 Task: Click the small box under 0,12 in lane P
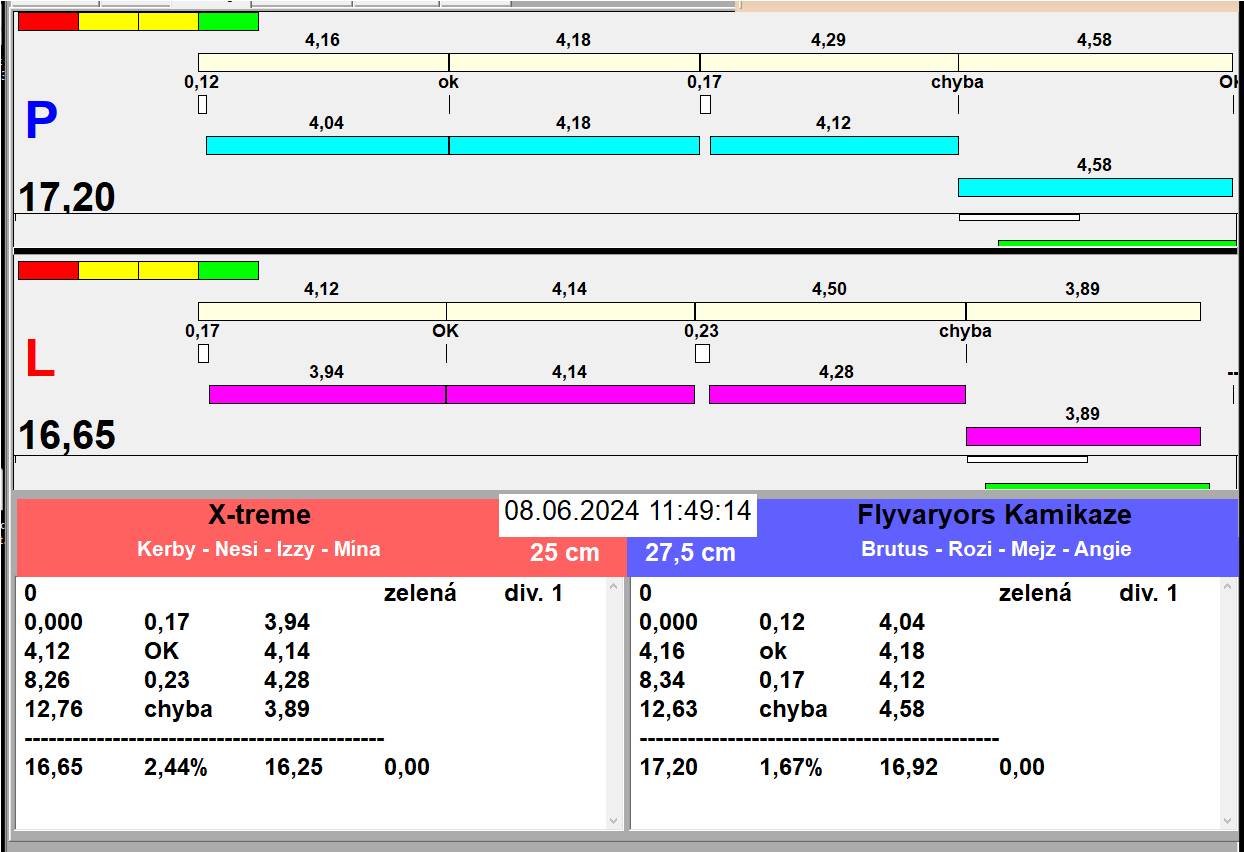[202, 104]
